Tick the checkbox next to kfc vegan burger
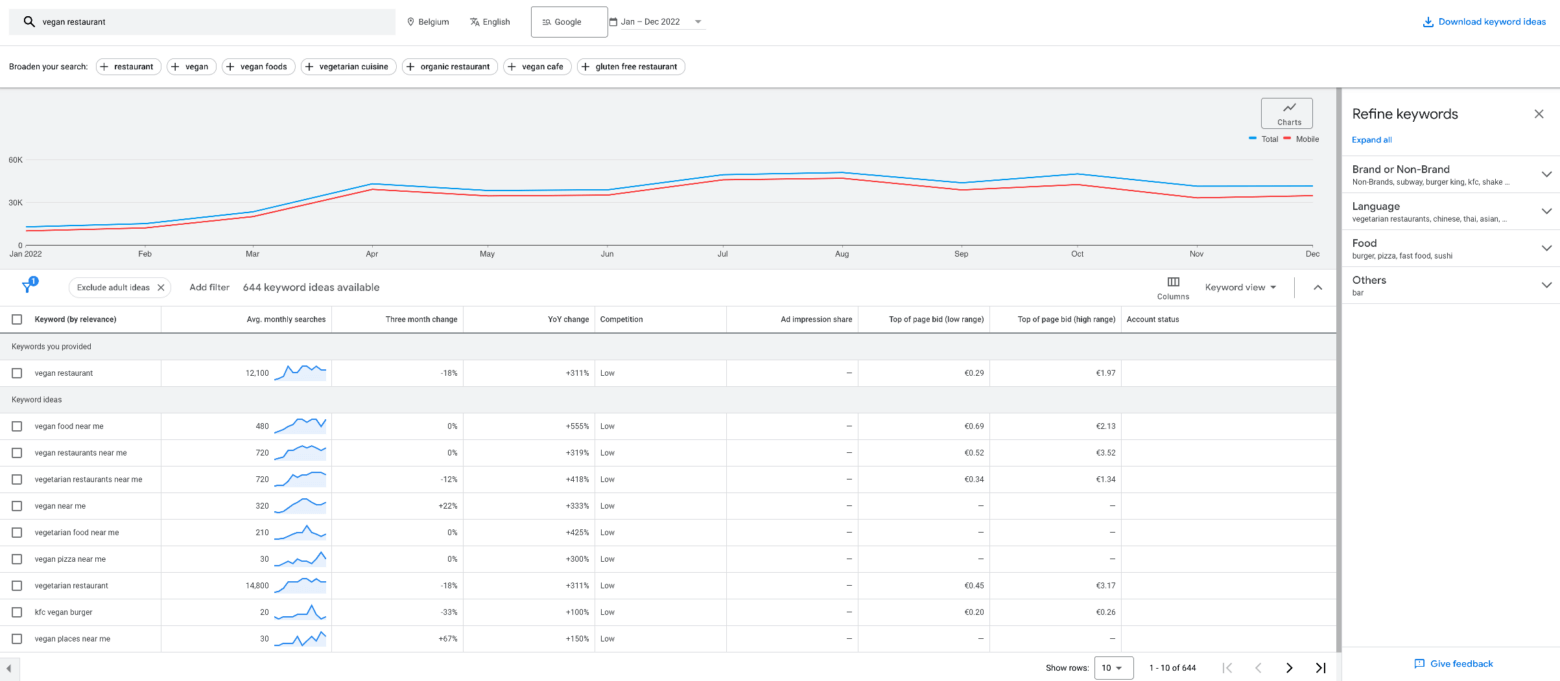The height and width of the screenshot is (681, 1560). click(x=15, y=611)
